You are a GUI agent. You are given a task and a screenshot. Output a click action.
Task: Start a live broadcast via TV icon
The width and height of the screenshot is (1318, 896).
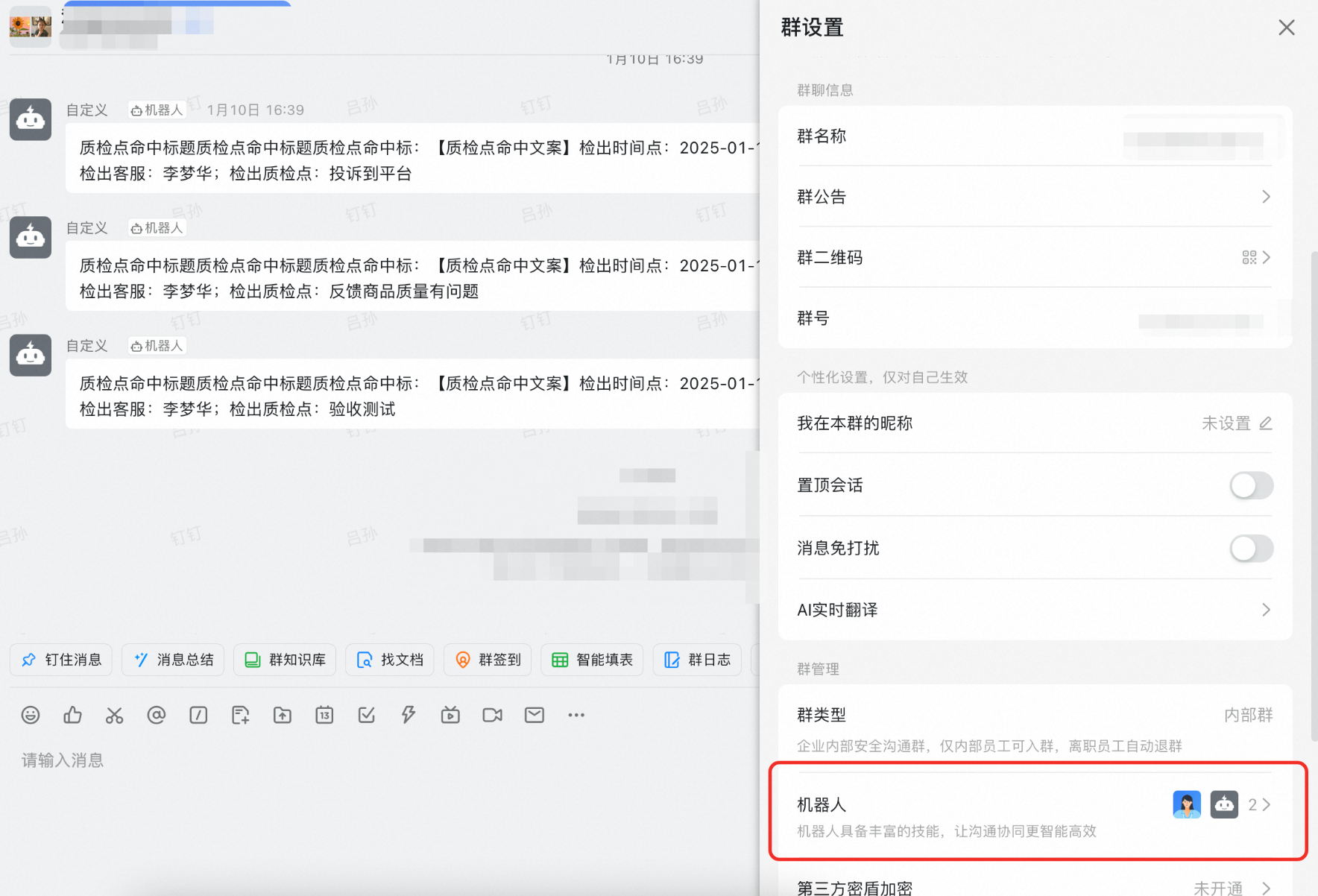coord(450,716)
